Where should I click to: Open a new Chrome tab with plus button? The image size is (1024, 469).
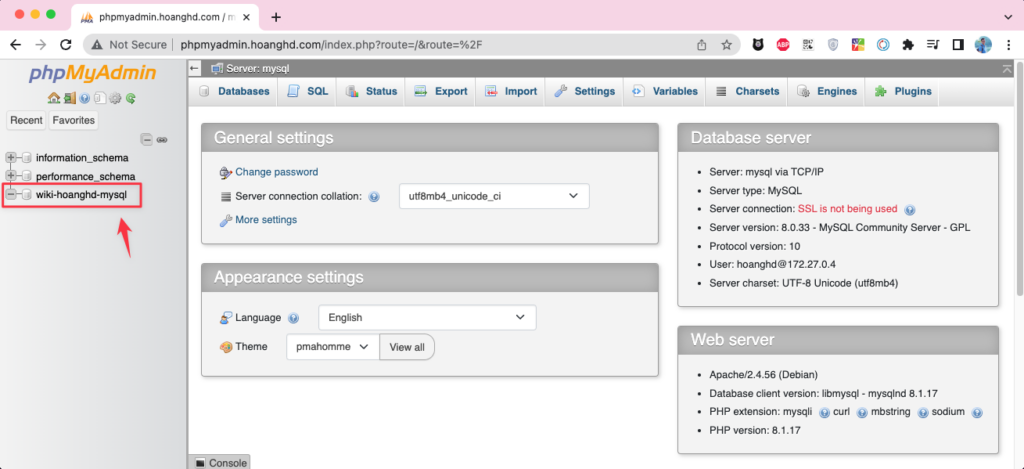276,17
